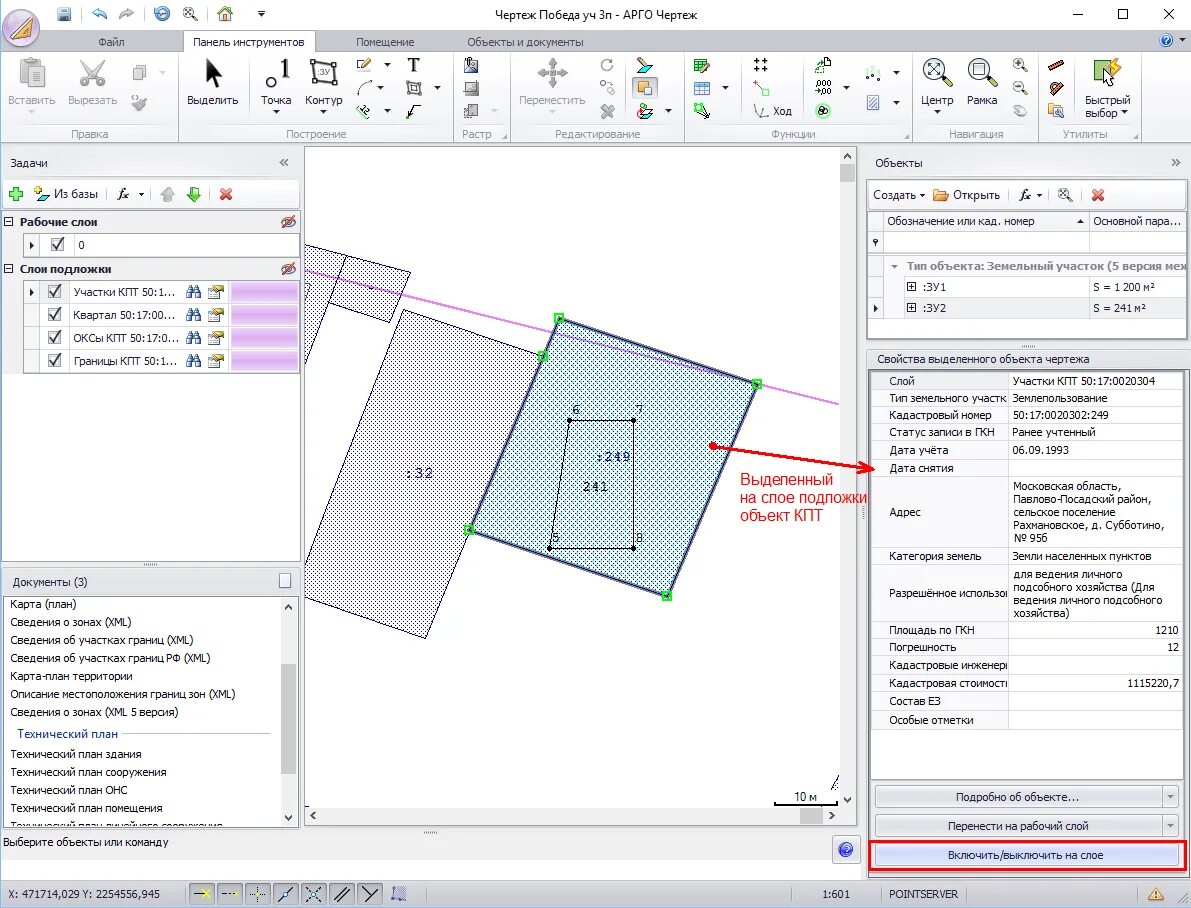Image resolution: width=1191 pixels, height=908 pixels.
Task: Click the ruler measure tool in Утилиты
Action: coord(1056,66)
